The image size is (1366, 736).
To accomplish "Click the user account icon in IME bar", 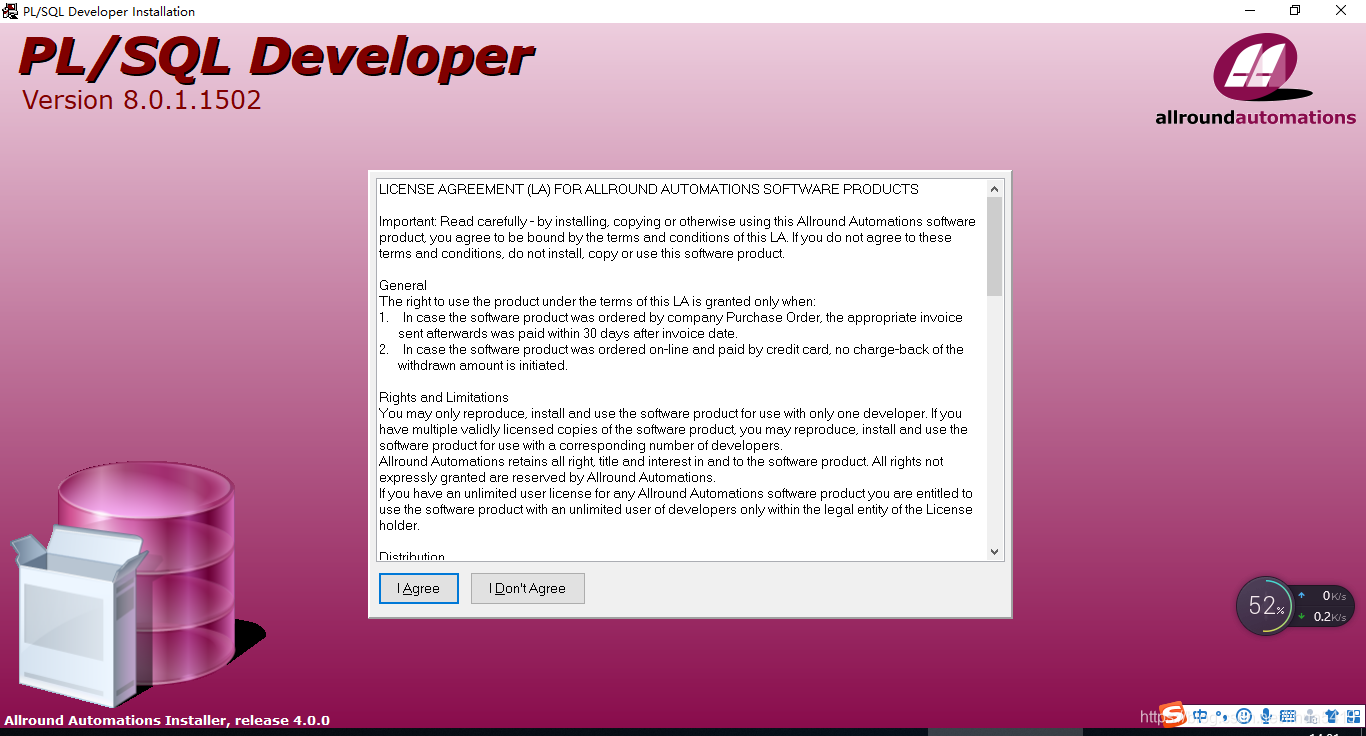I will [1311, 716].
